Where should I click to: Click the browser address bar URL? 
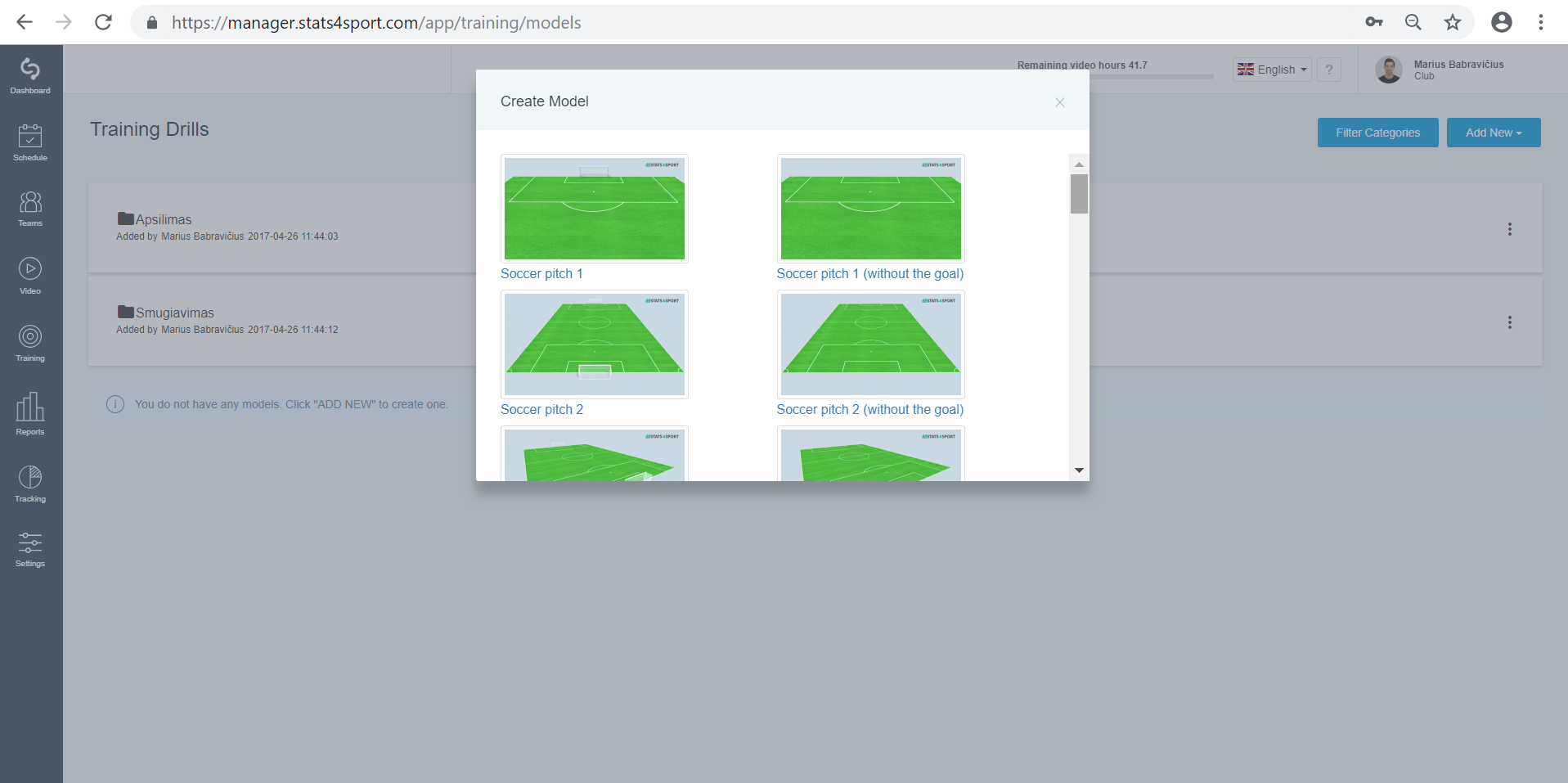coord(376,22)
